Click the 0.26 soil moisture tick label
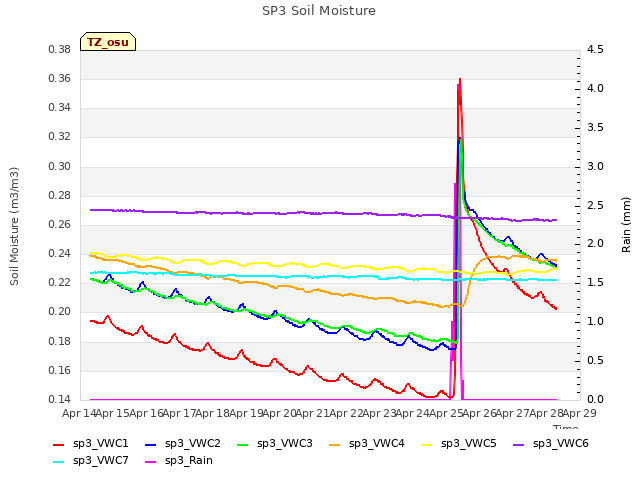The image size is (640, 480). (60, 224)
